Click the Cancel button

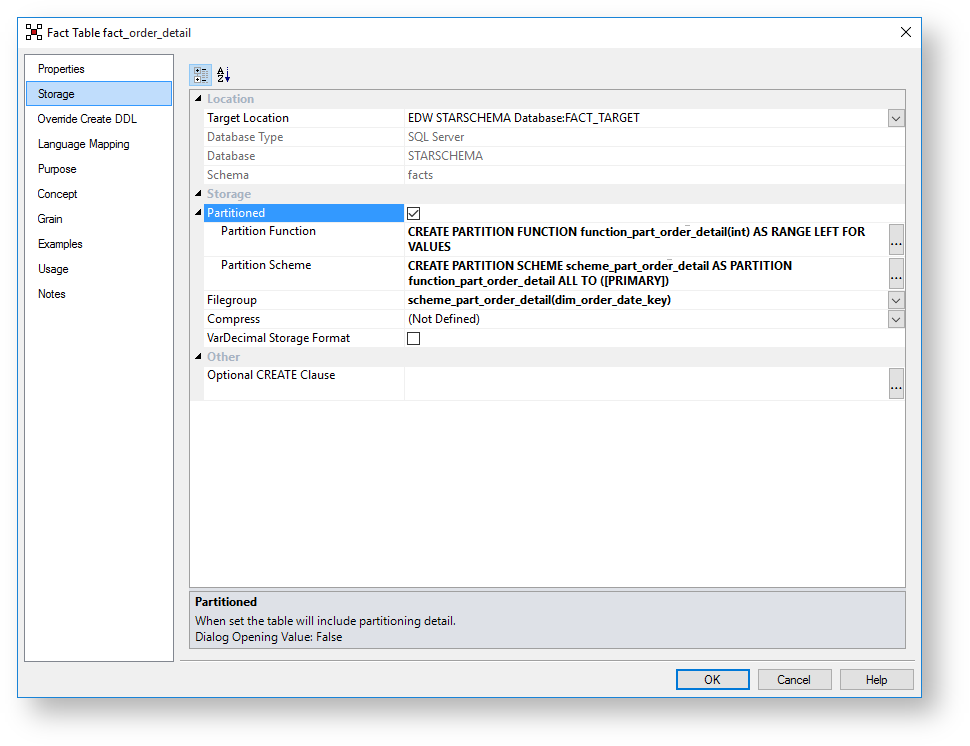[x=794, y=679]
